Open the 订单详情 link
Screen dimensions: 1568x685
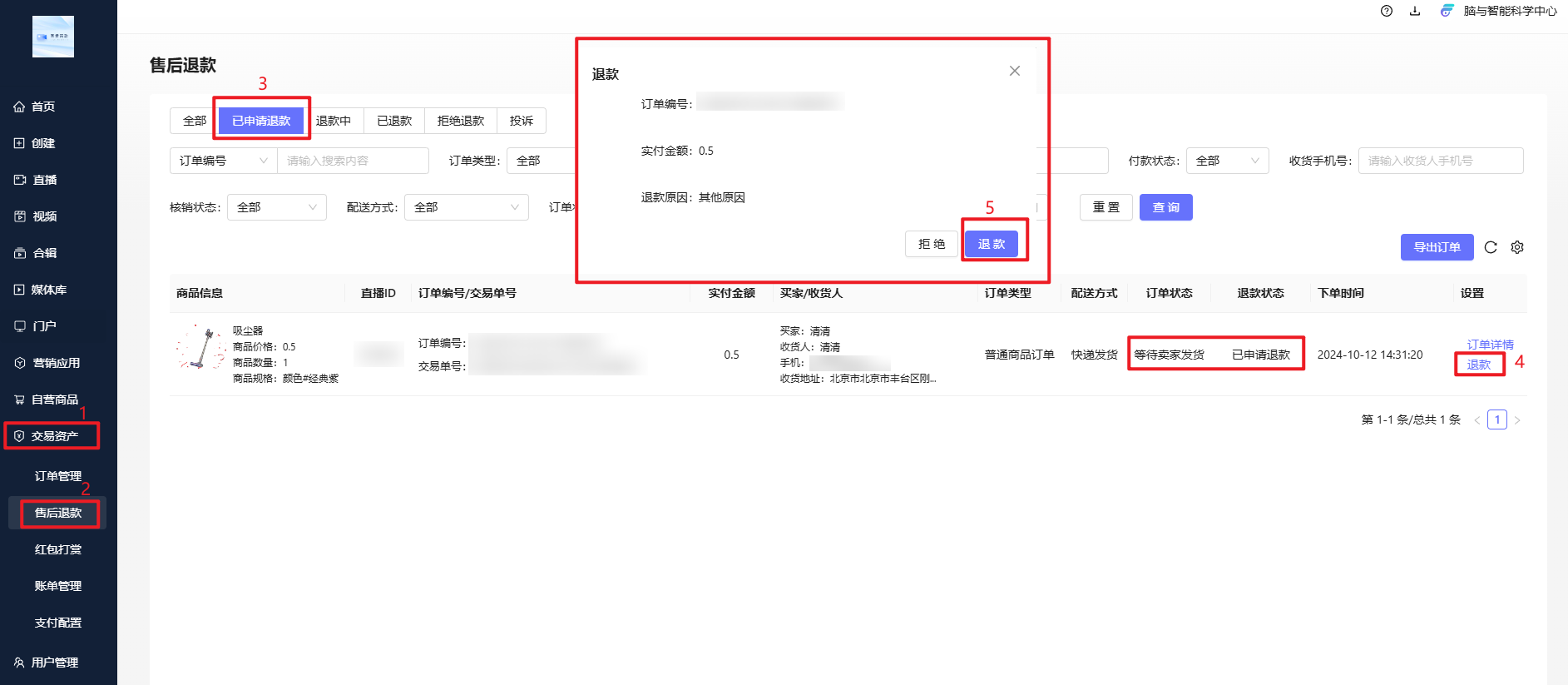pos(1490,345)
